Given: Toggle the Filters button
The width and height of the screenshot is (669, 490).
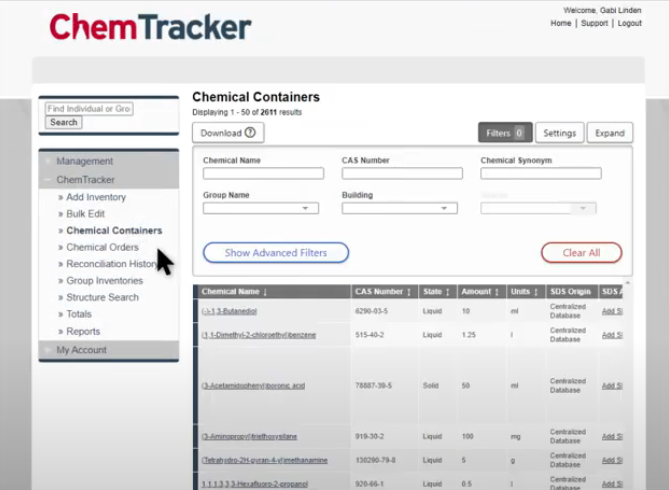Looking at the screenshot, I should click(504, 133).
